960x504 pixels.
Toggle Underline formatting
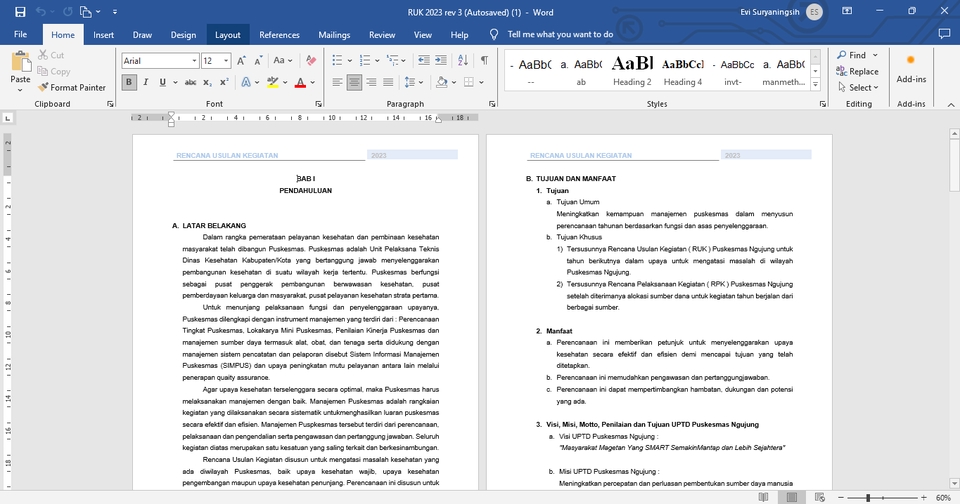click(162, 82)
